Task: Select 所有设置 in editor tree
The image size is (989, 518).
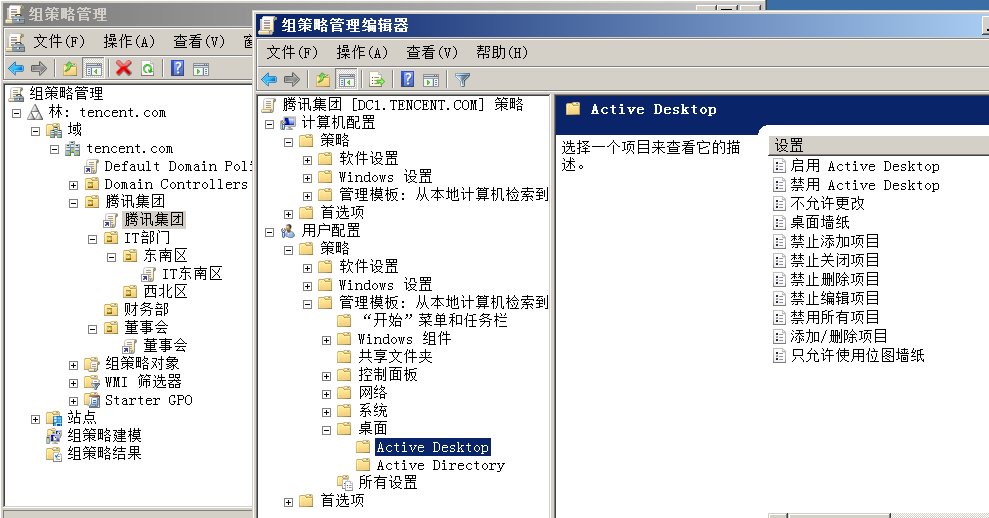Action: tap(387, 483)
